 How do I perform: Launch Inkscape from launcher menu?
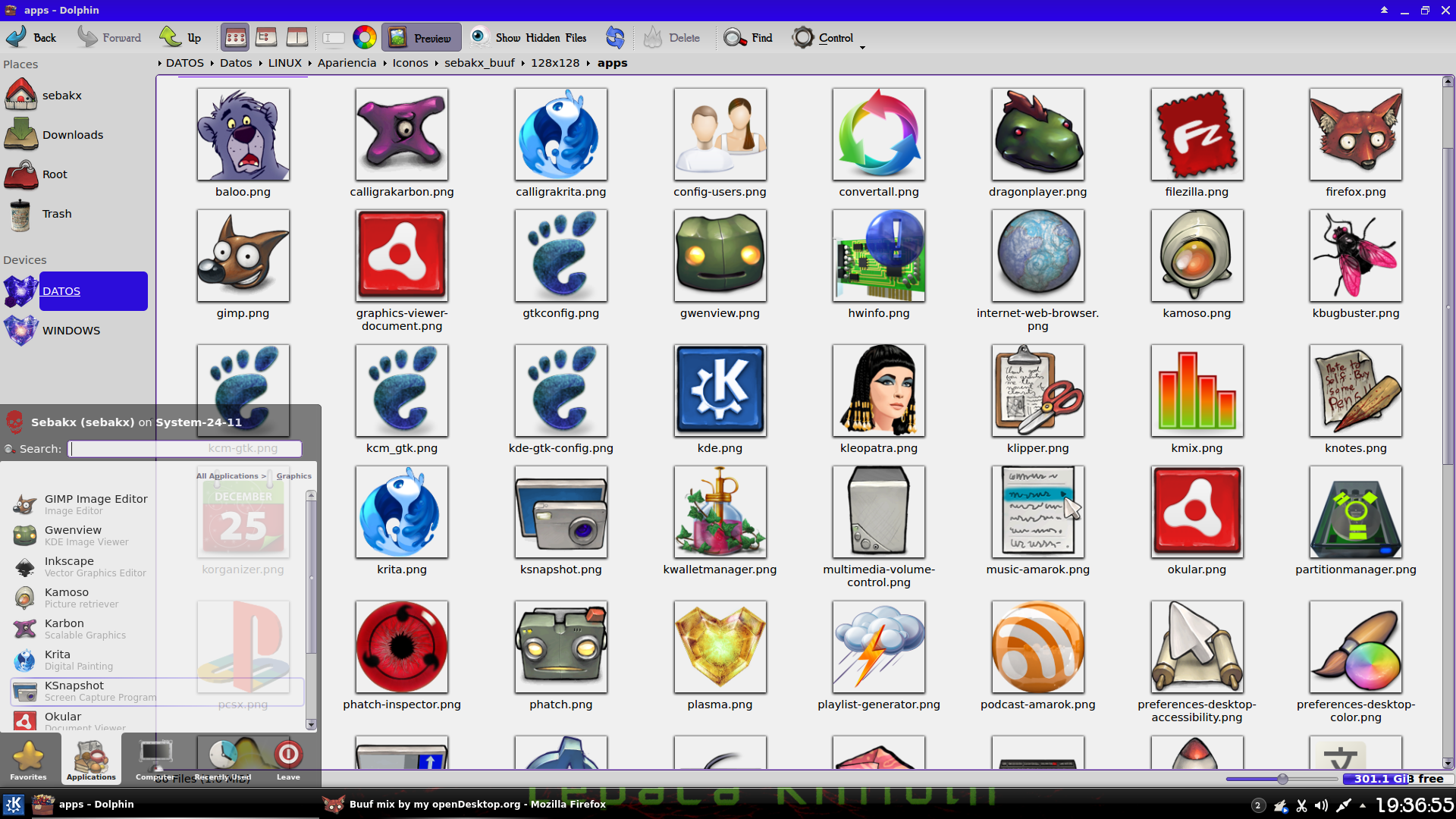(x=156, y=566)
